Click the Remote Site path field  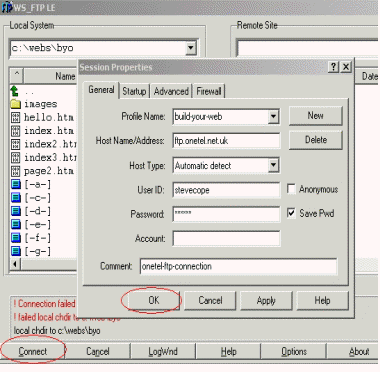coord(308,48)
